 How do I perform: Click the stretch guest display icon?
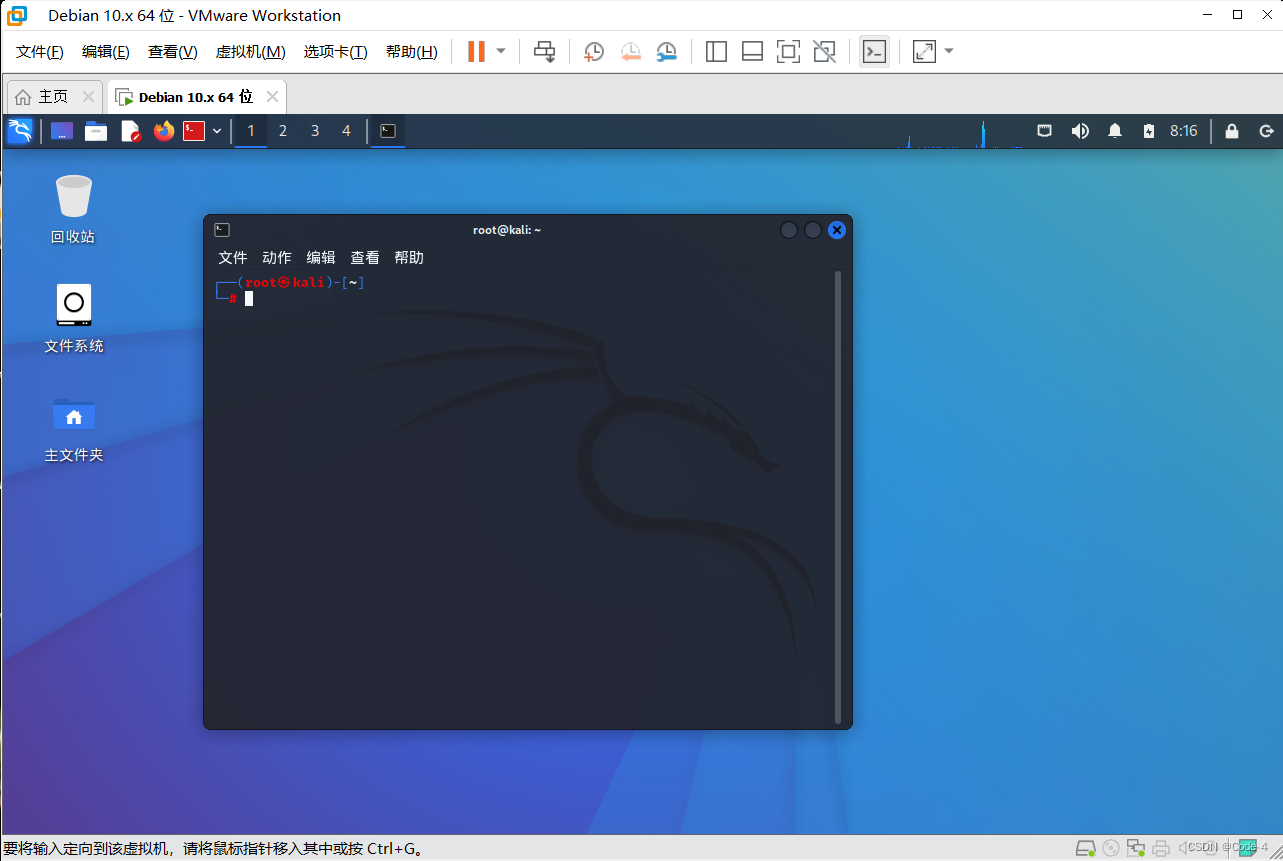(924, 51)
